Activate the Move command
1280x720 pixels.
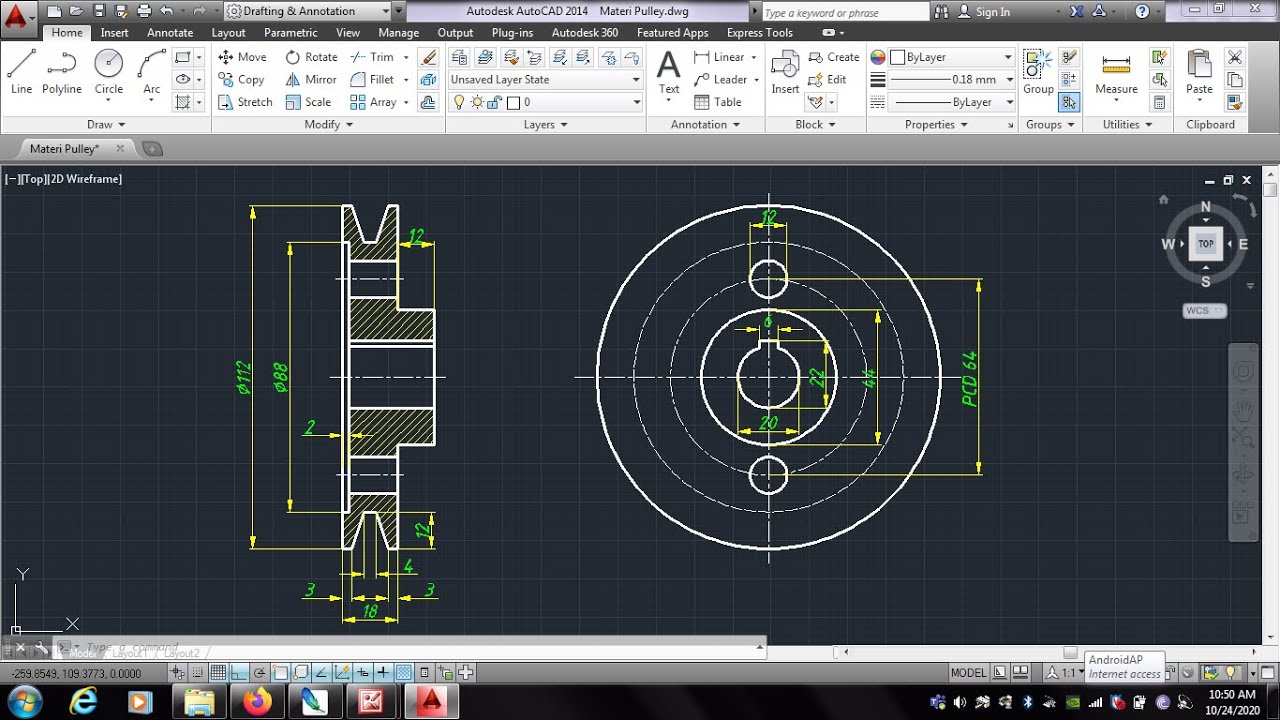[x=242, y=57]
